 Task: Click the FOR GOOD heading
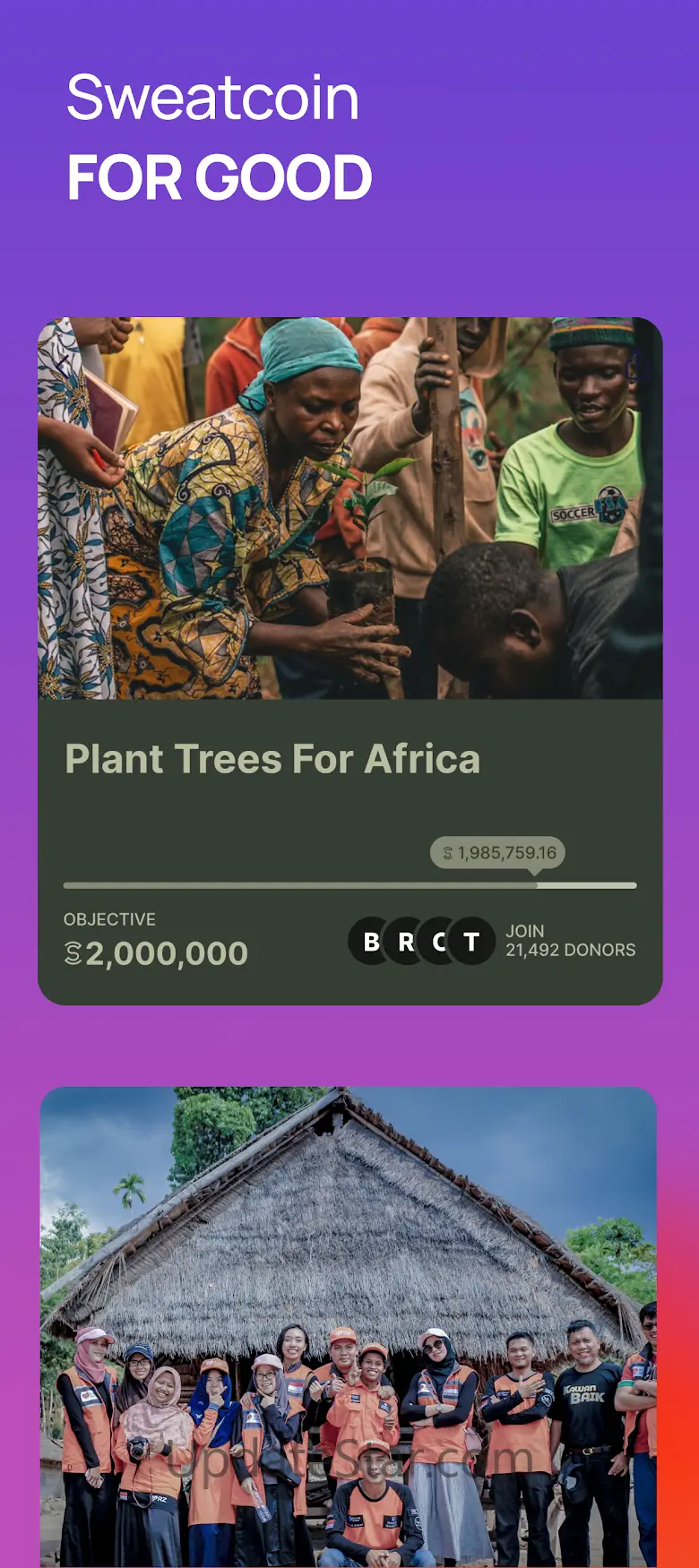[220, 177]
